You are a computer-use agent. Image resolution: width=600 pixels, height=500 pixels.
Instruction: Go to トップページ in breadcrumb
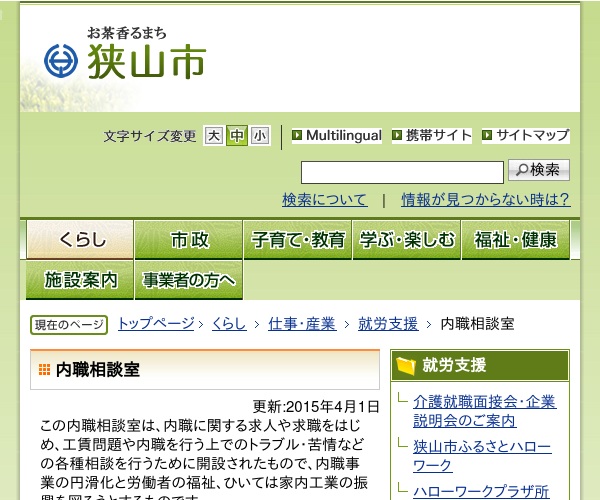pyautogui.click(x=156, y=324)
